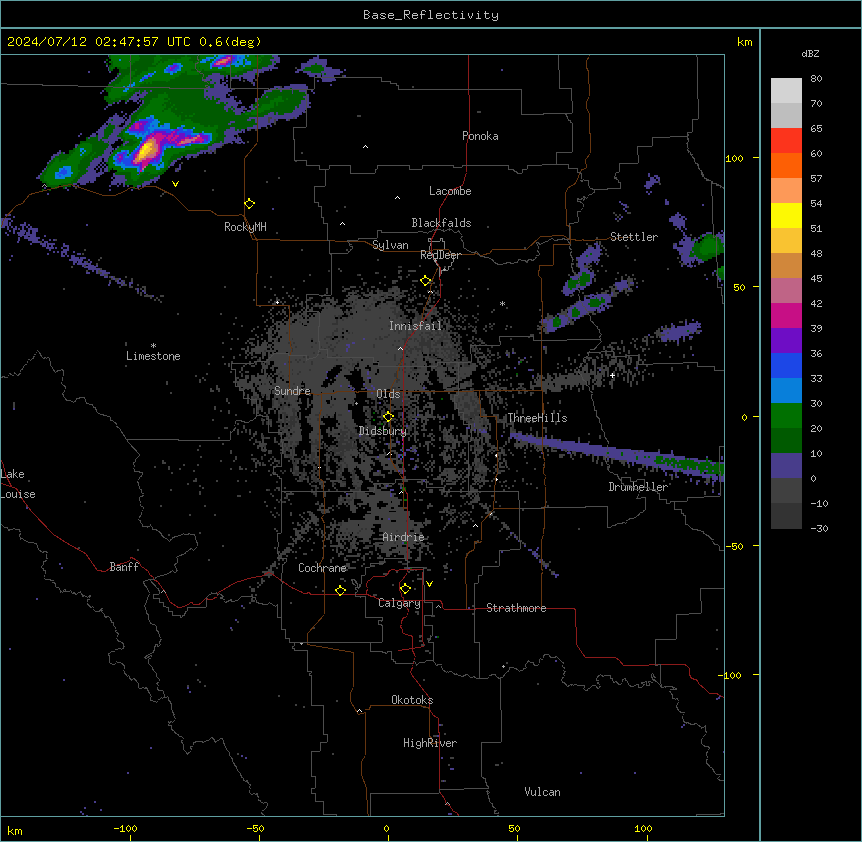Image resolution: width=862 pixels, height=842 pixels.
Task: Click the Sylvan label
Action: [390, 245]
